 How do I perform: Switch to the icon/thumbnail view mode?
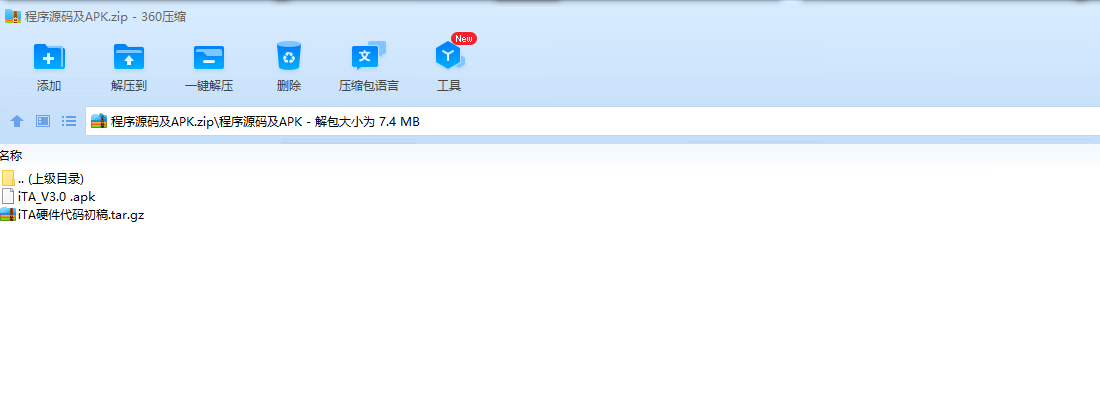43,121
